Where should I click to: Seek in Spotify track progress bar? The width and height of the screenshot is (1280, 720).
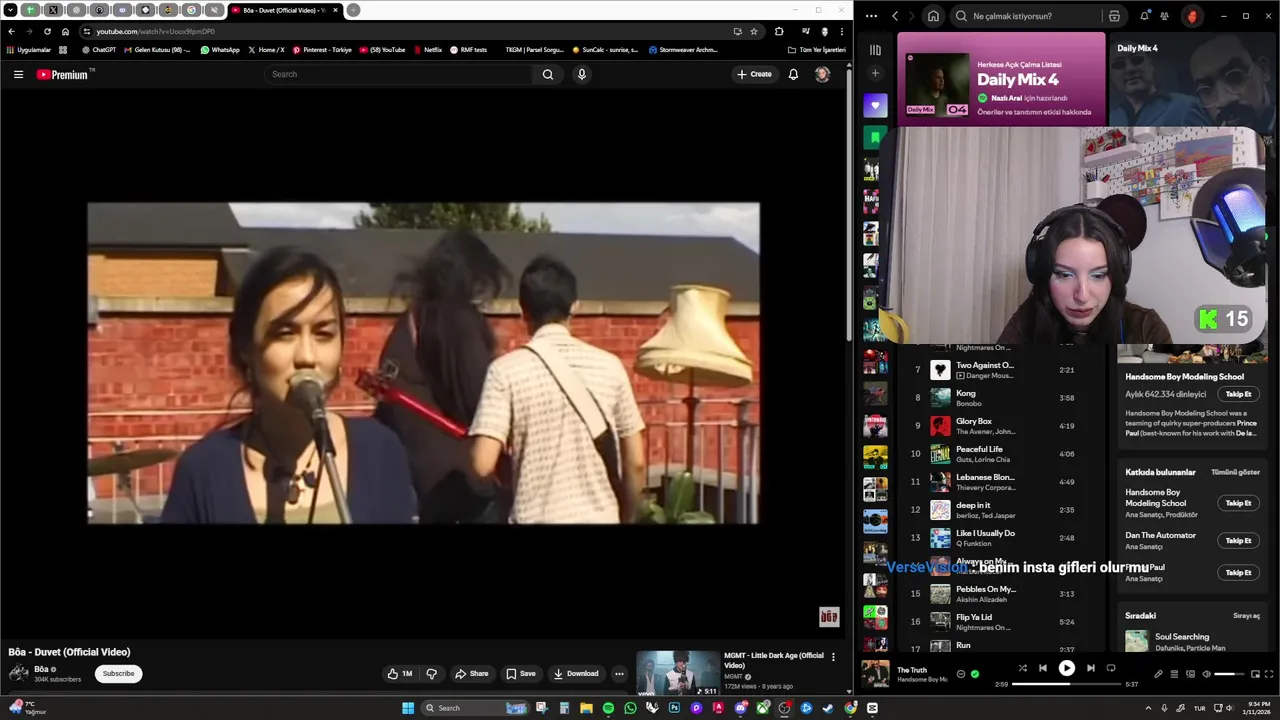click(x=1067, y=685)
